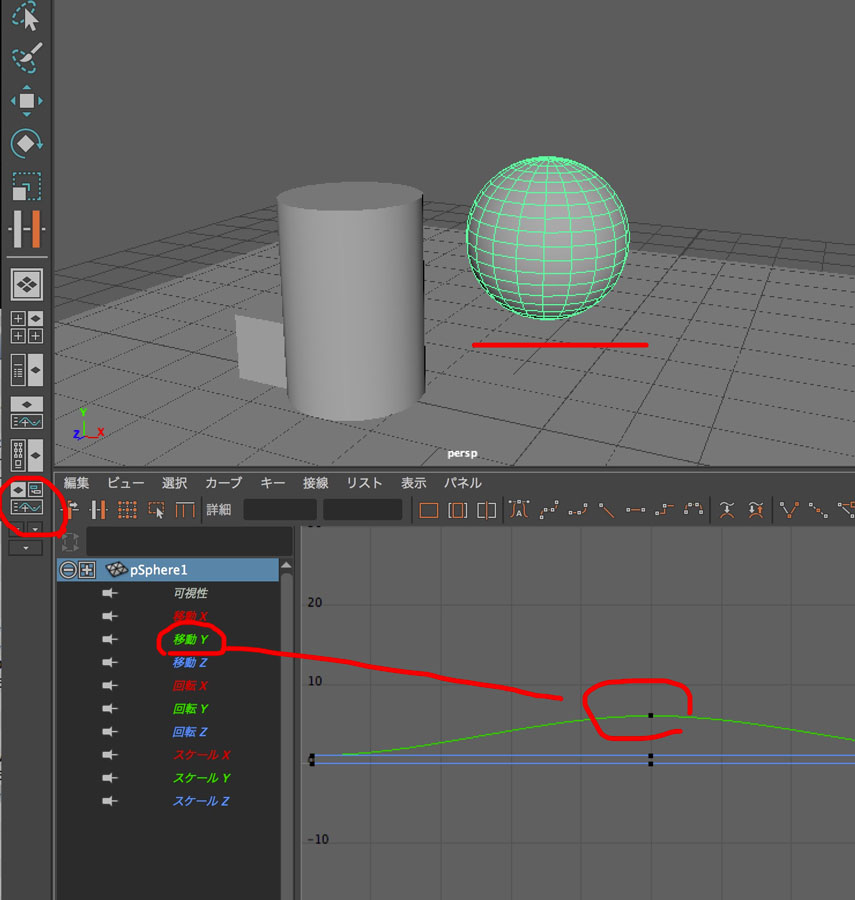
Task: Click the Swap Buffer Curves icon
Action: pos(756,510)
